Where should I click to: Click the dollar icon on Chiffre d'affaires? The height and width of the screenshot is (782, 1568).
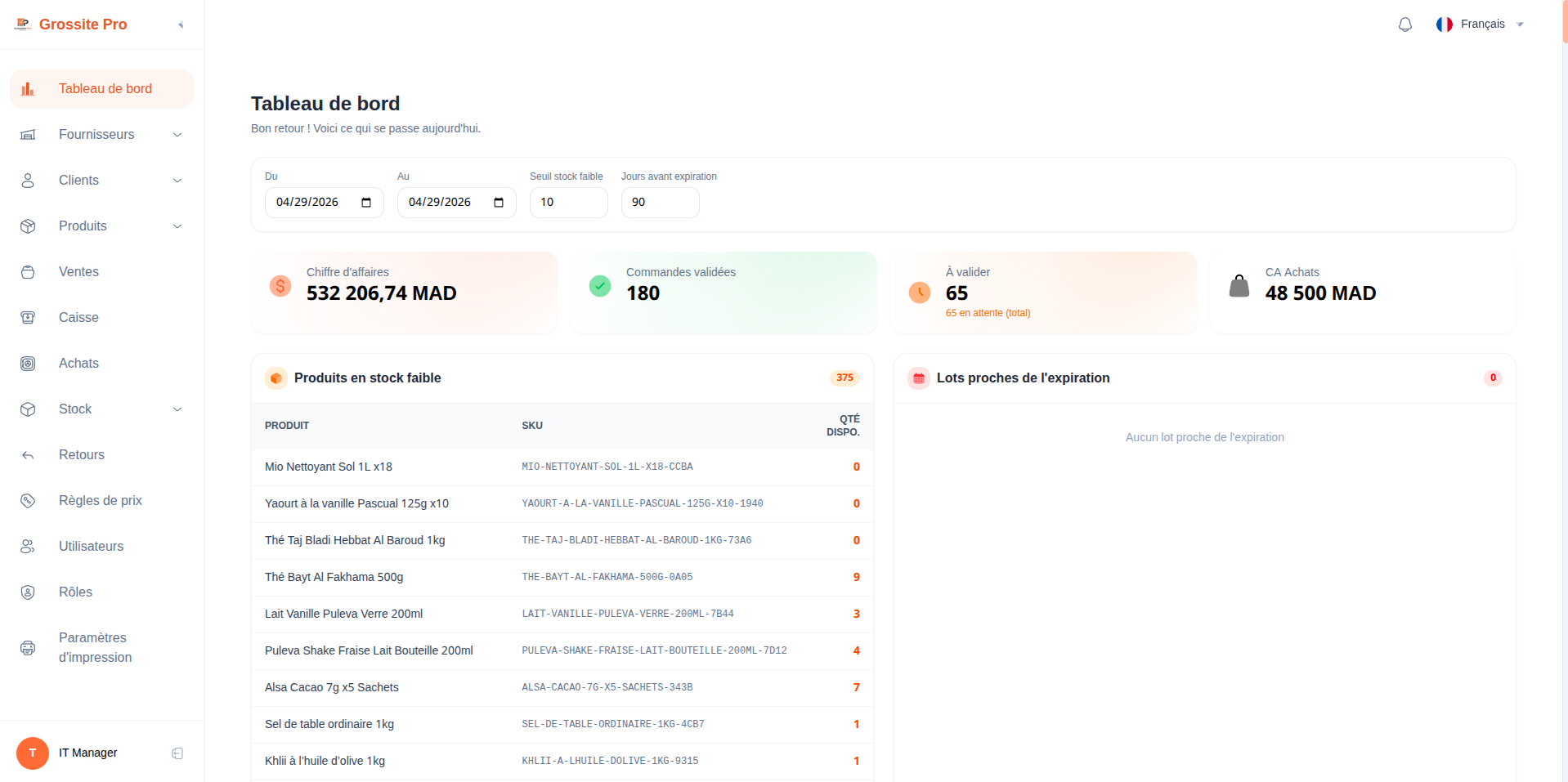click(x=280, y=286)
